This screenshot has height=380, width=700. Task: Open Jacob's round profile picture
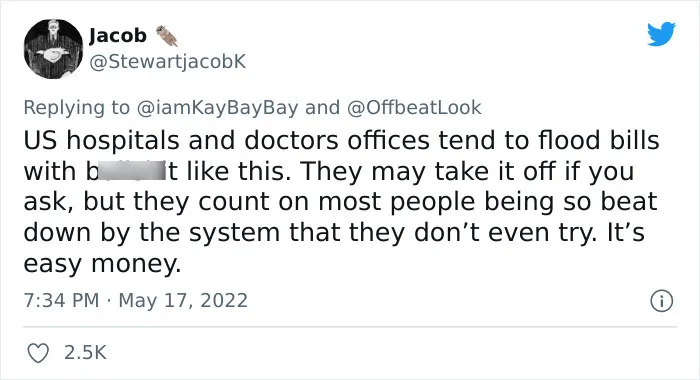[53, 49]
